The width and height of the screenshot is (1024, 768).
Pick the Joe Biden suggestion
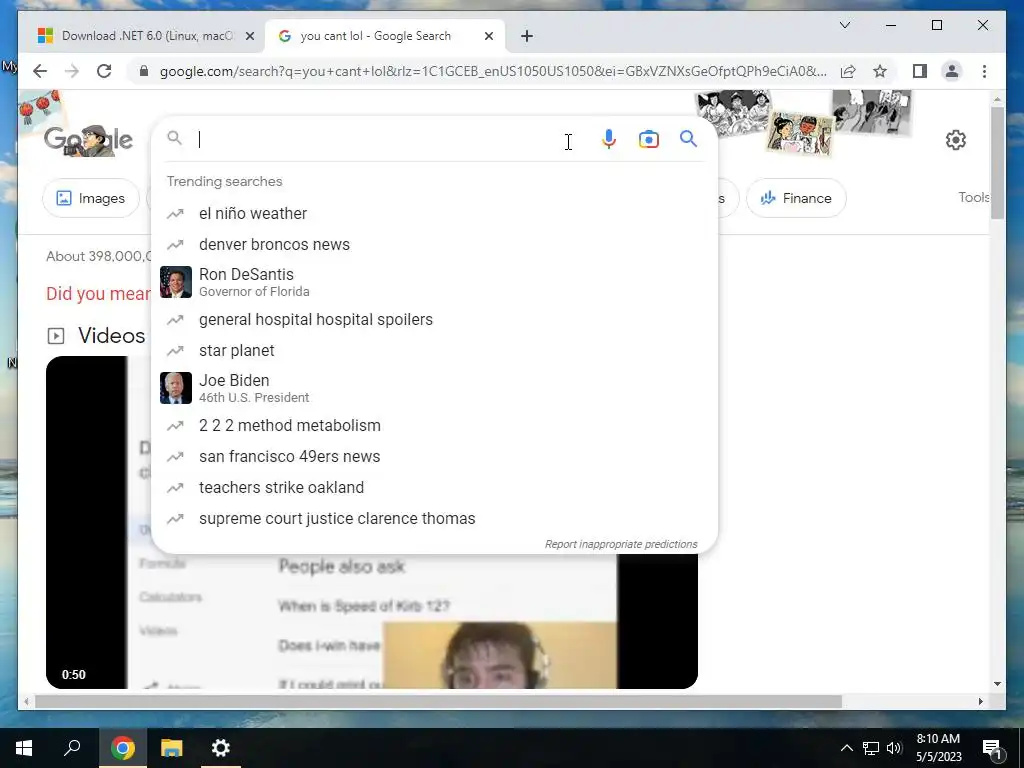coord(434,388)
